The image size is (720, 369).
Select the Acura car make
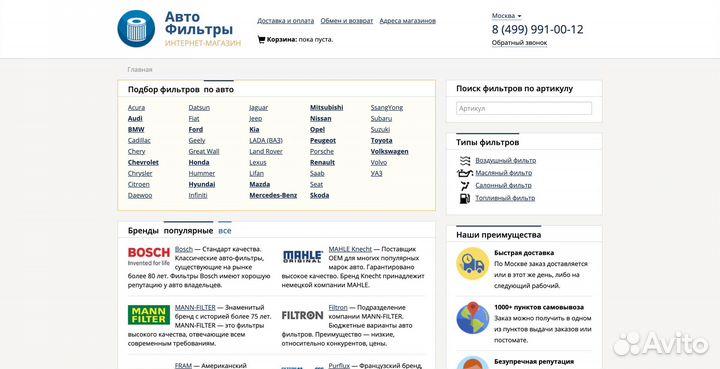pyautogui.click(x=136, y=107)
